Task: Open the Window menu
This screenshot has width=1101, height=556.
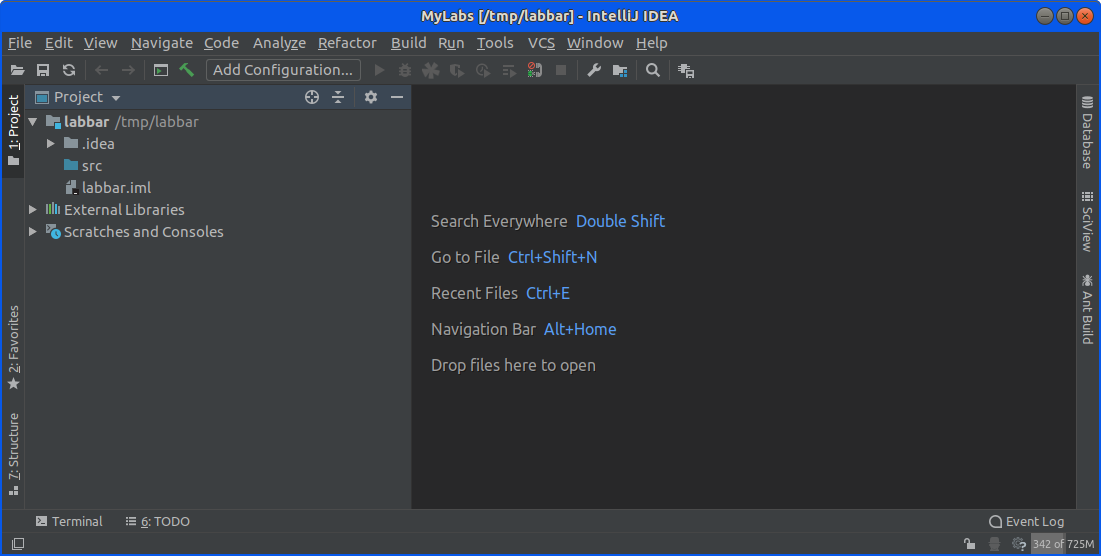Action: point(595,43)
